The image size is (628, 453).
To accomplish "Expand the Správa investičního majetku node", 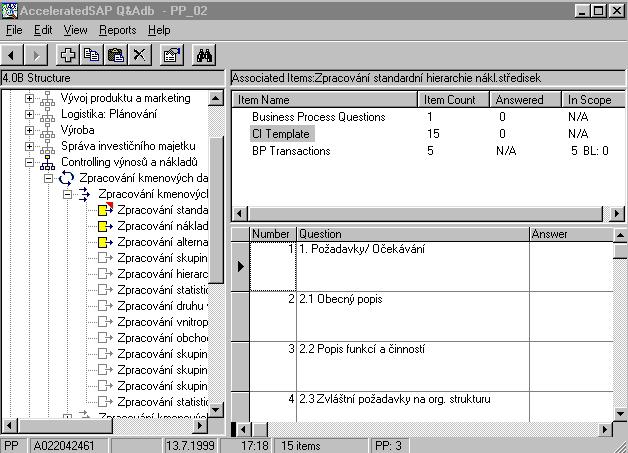I will coord(29,146).
